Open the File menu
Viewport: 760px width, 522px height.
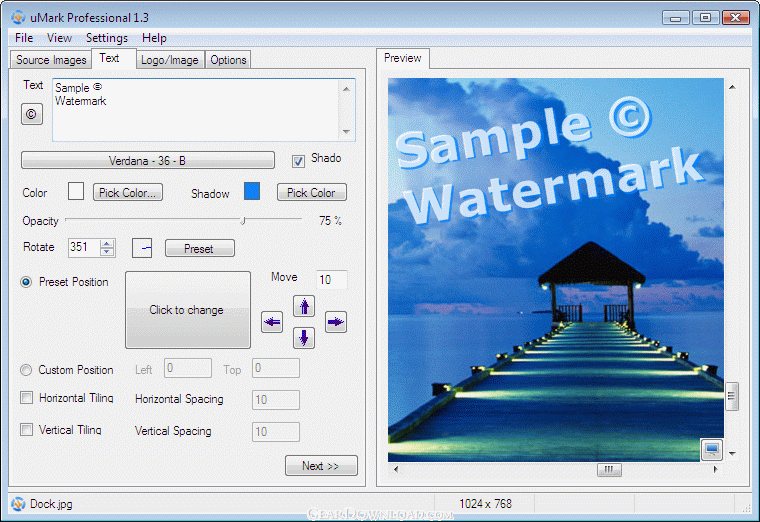pos(24,38)
